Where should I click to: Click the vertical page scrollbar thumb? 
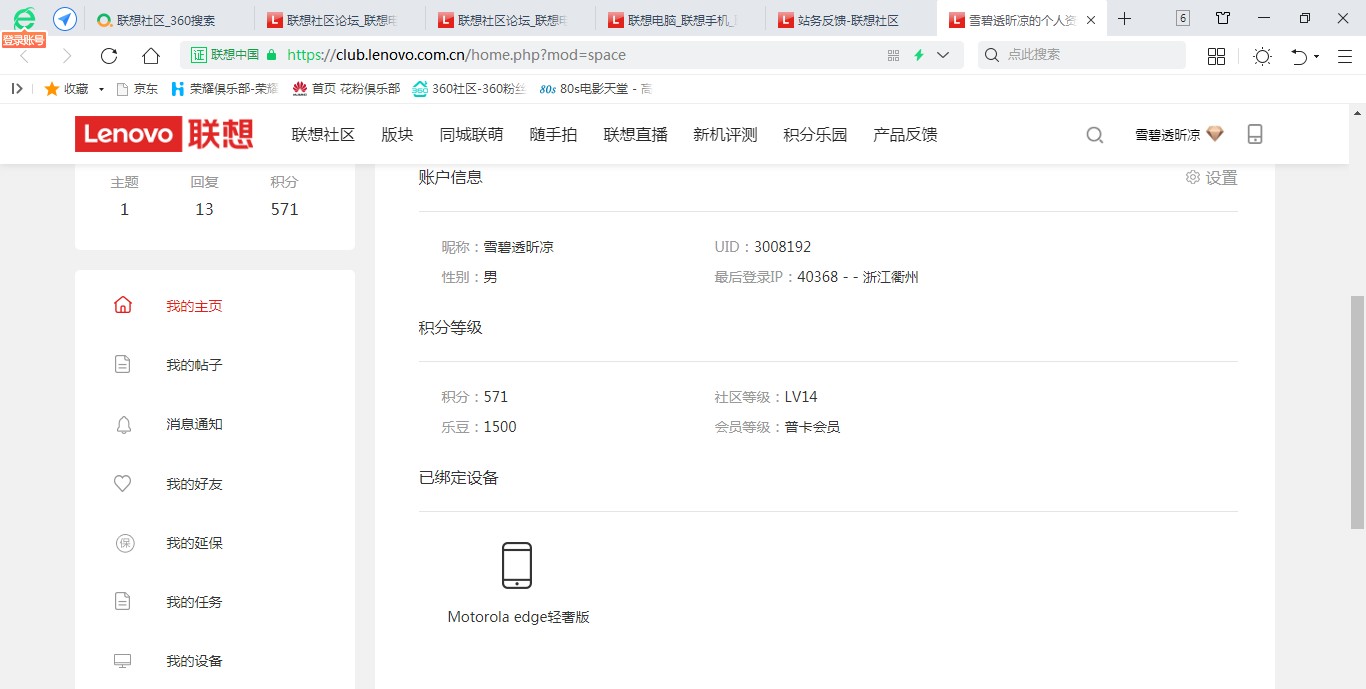coord(1357,410)
